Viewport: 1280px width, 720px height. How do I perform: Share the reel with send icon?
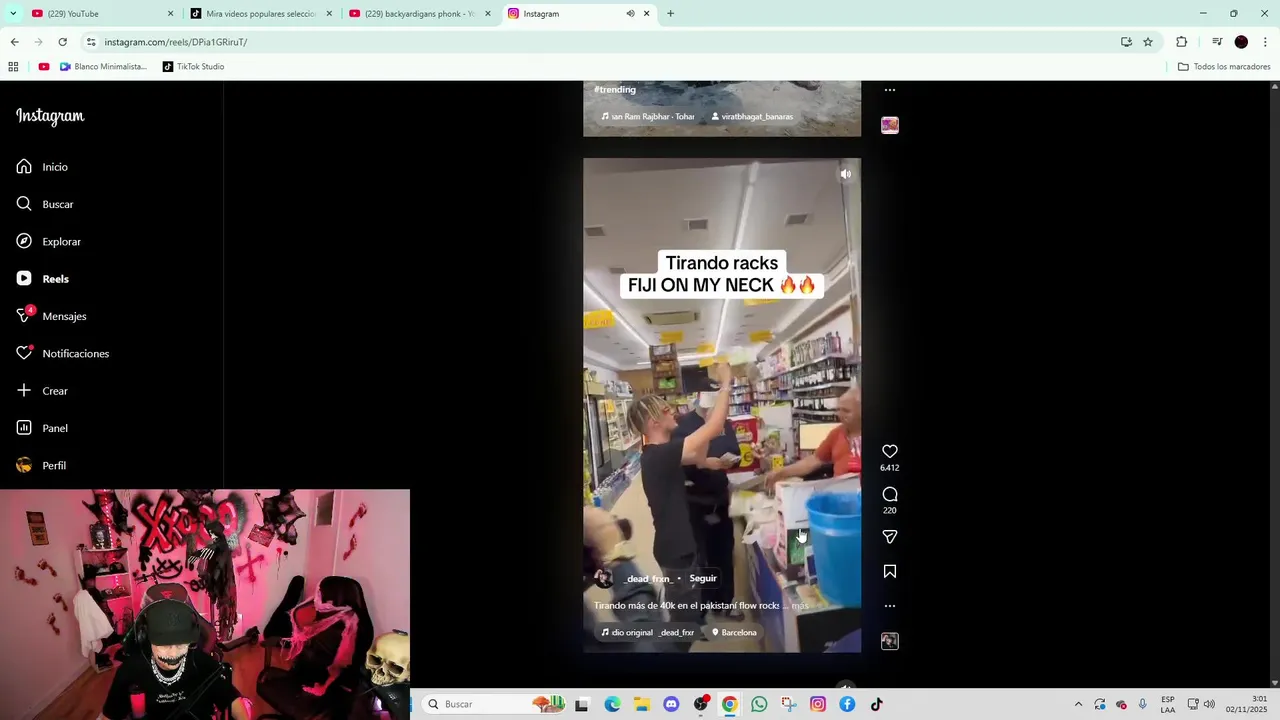click(889, 537)
